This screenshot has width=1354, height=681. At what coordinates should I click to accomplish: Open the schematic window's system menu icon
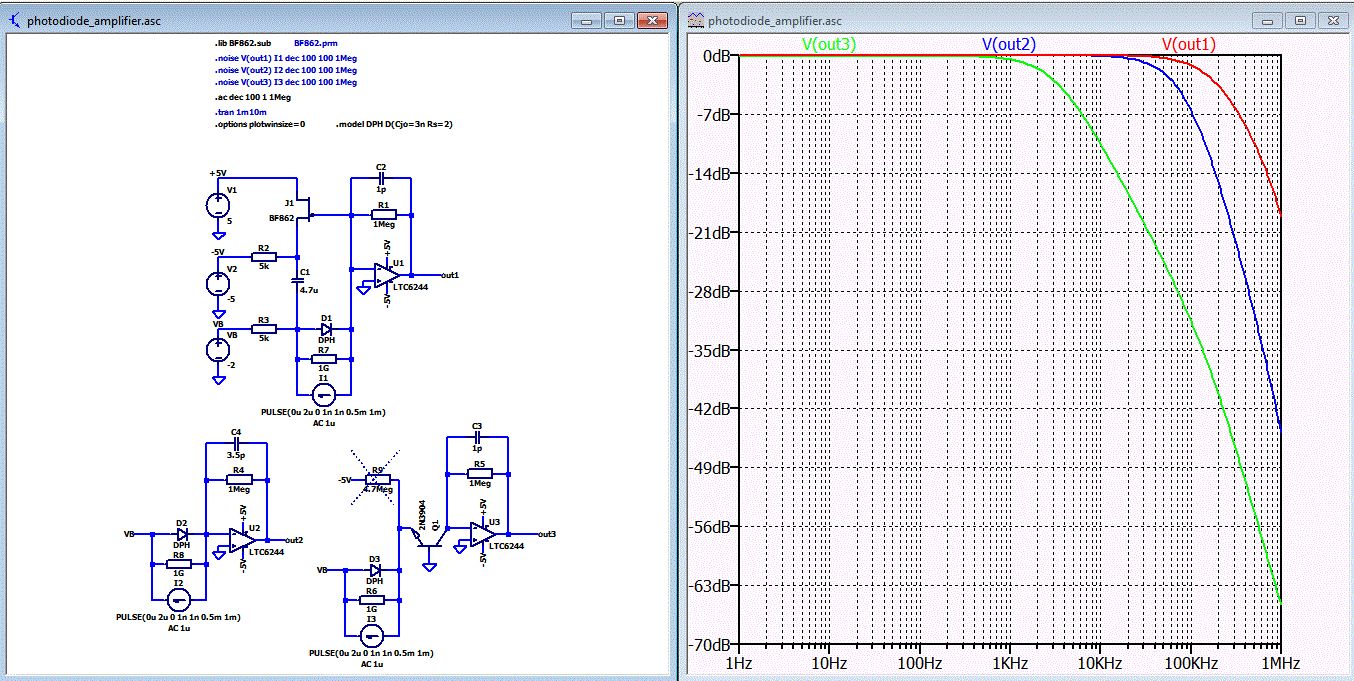[14, 20]
